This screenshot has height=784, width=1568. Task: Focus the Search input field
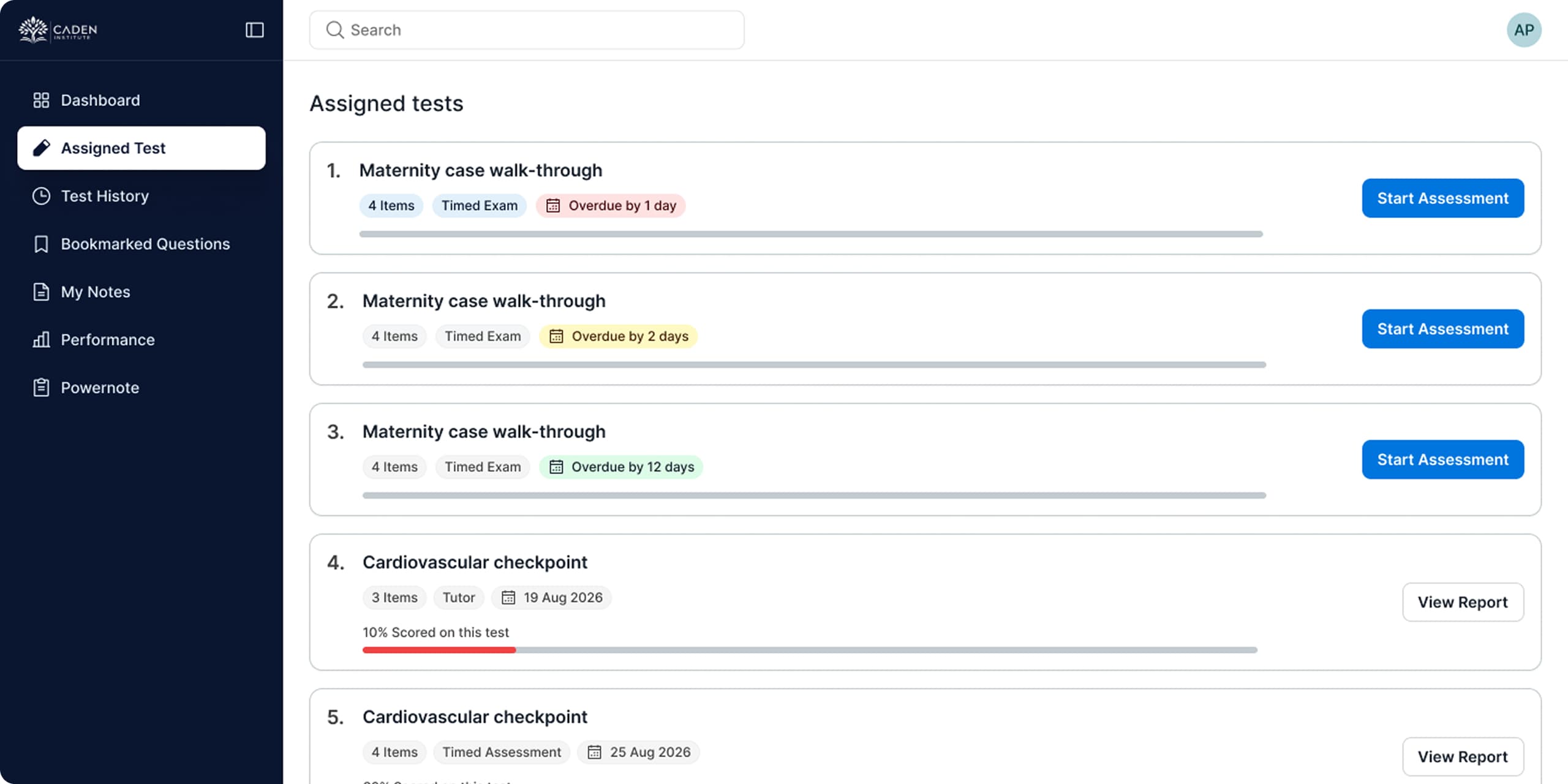tap(527, 29)
